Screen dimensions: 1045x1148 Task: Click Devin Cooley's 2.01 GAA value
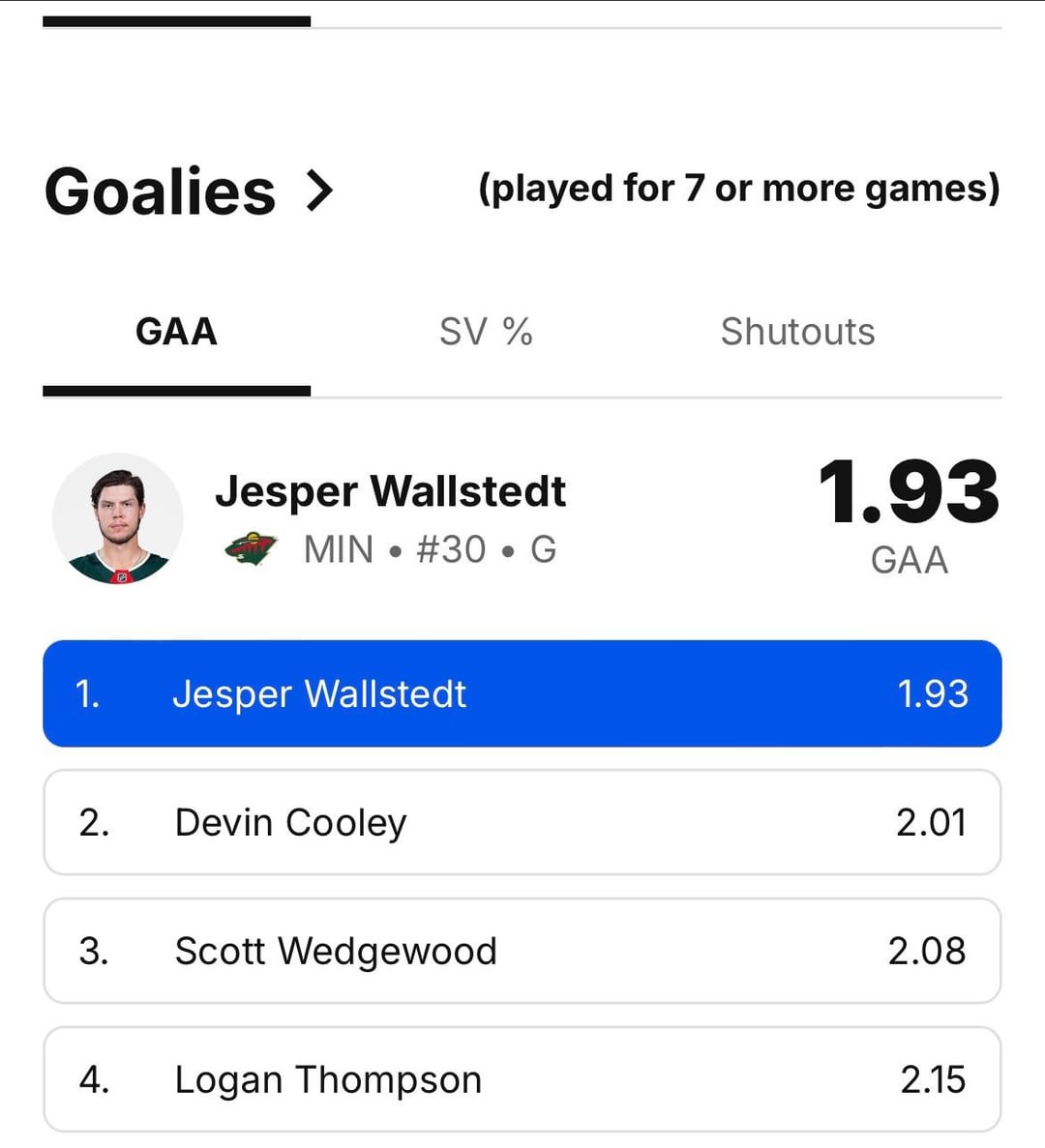pos(931,823)
